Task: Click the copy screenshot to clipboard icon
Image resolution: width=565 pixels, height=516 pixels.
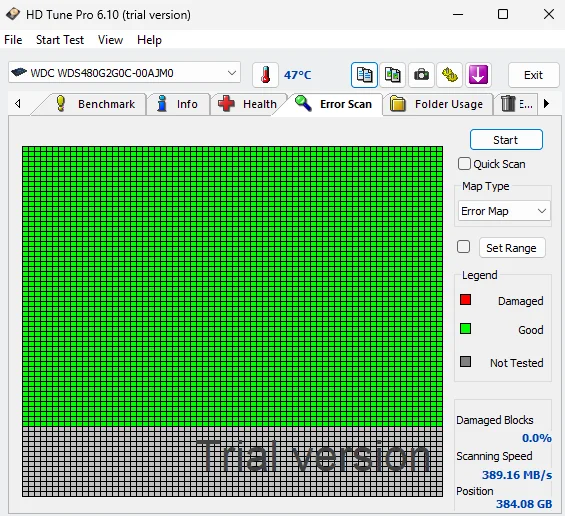Action: (x=392, y=75)
